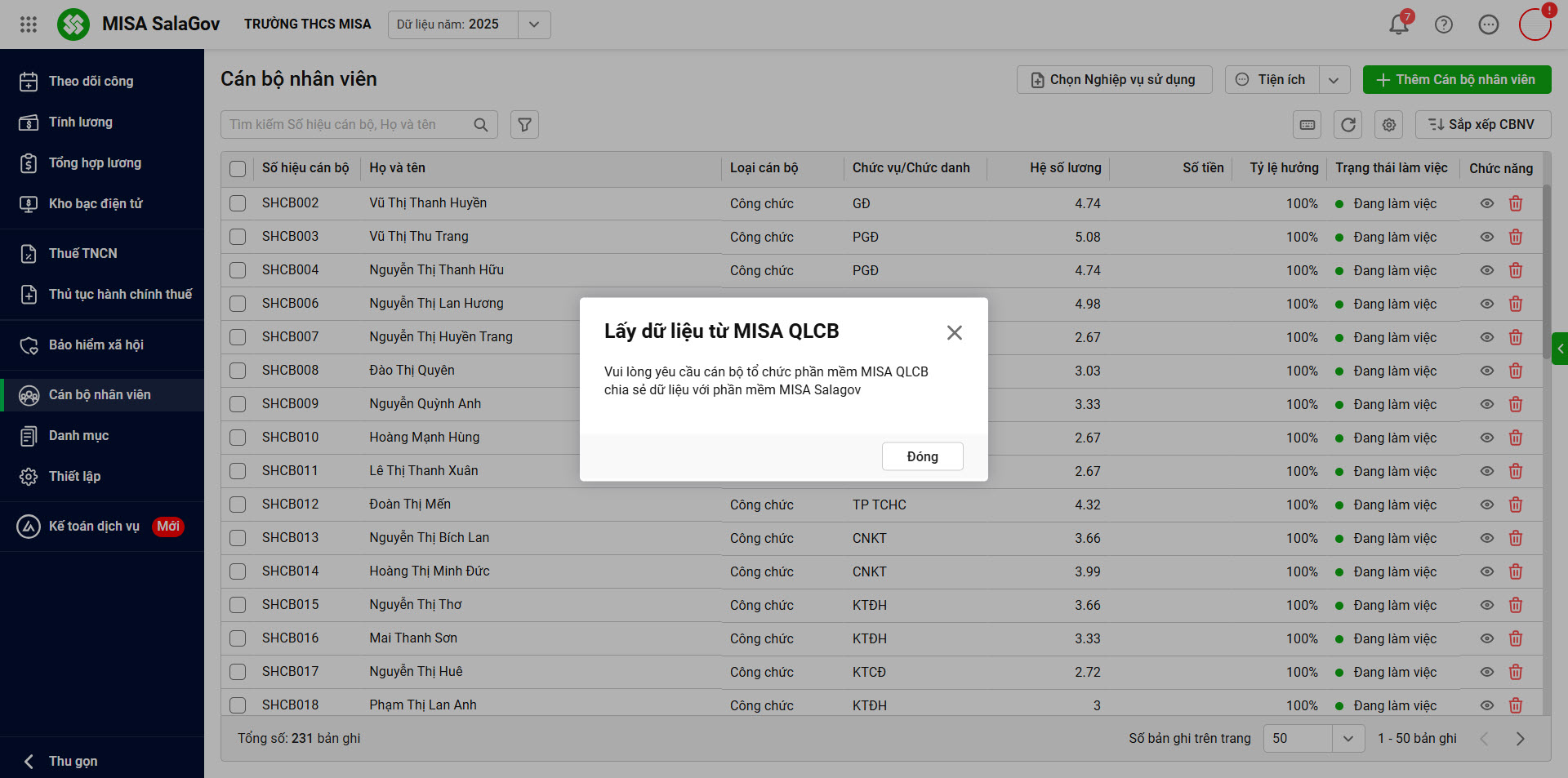View details of SHCB013 via eye icon
The image size is (1568, 778).
tap(1487, 538)
